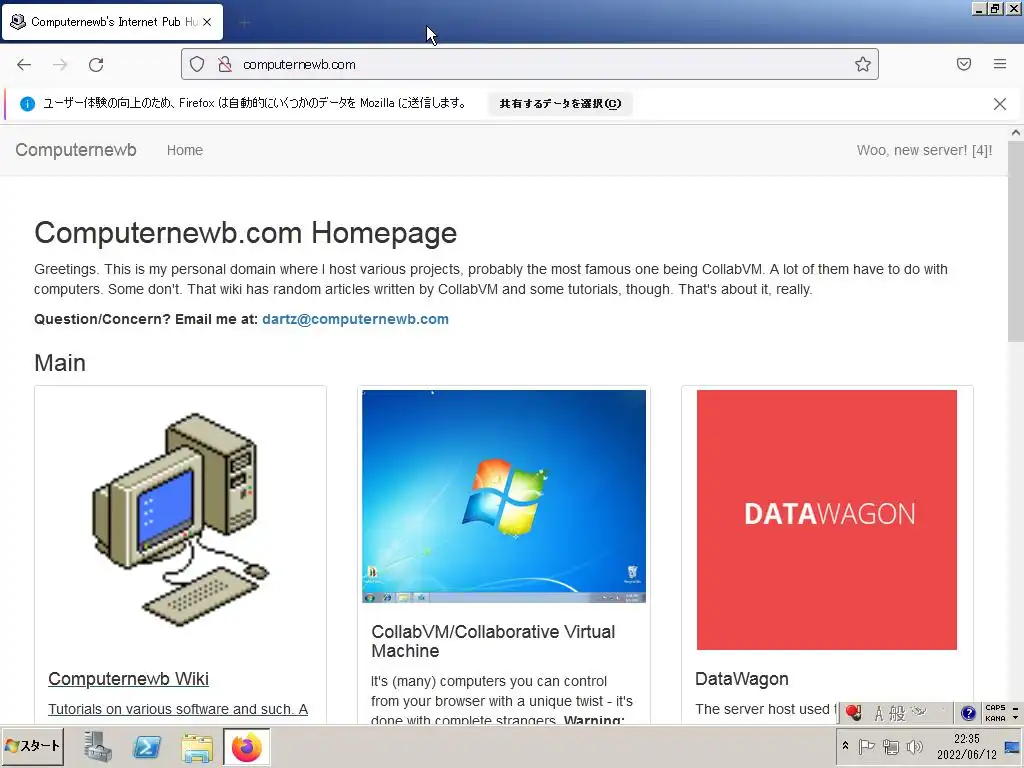Click the Main section heading

[60, 363]
